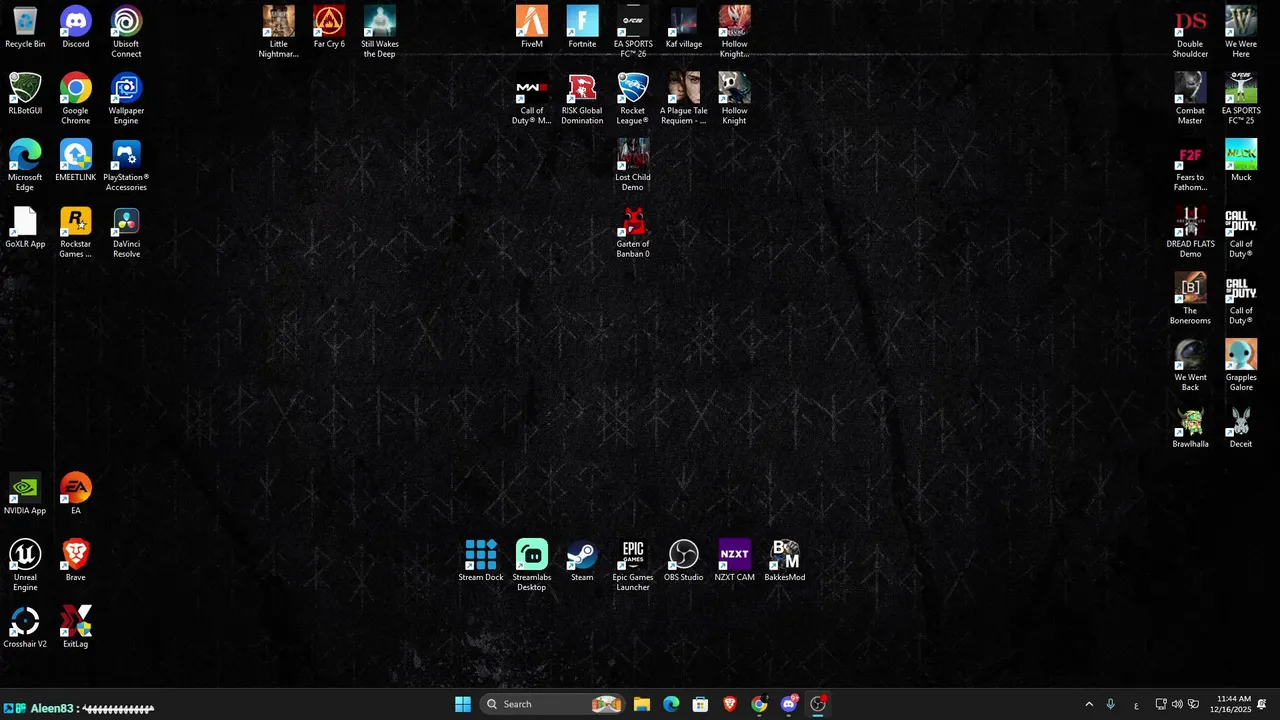1280x720 pixels.
Task: Select the Muck desktop icon
Action: (x=1241, y=160)
